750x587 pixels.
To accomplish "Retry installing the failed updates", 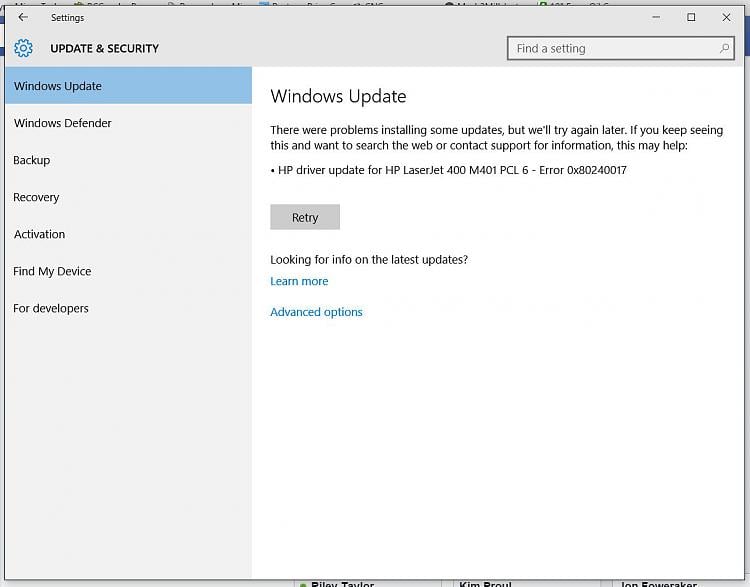I will point(305,217).
